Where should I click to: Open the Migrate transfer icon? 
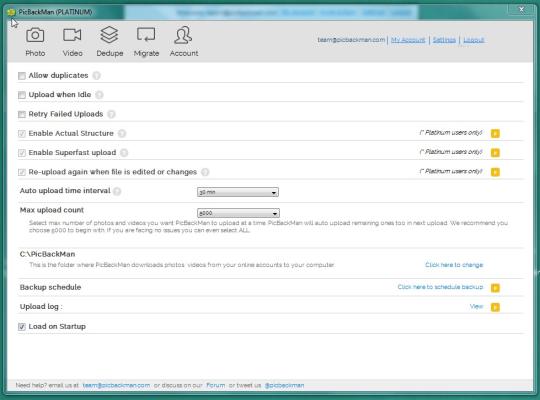tap(146, 35)
